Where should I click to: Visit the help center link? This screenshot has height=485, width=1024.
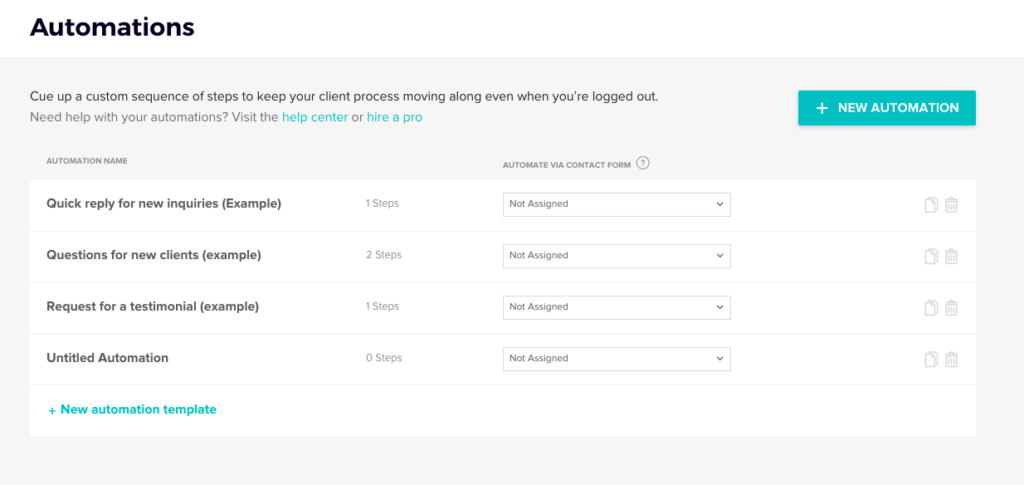pos(314,117)
